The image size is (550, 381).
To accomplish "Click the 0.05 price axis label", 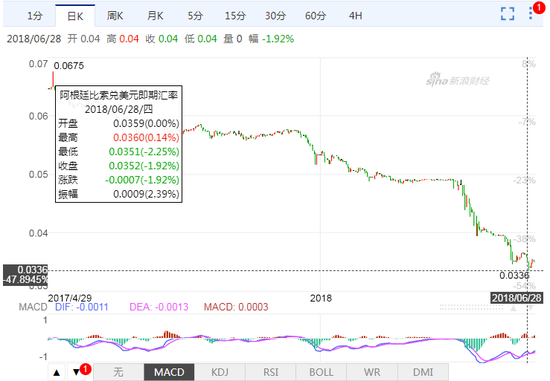I will (38, 174).
